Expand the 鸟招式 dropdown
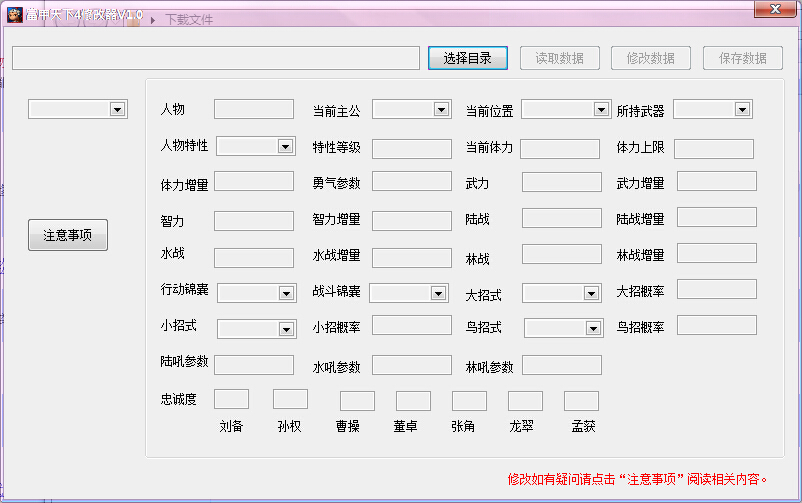Screen dimensions: 802x503 (x=563, y=328)
